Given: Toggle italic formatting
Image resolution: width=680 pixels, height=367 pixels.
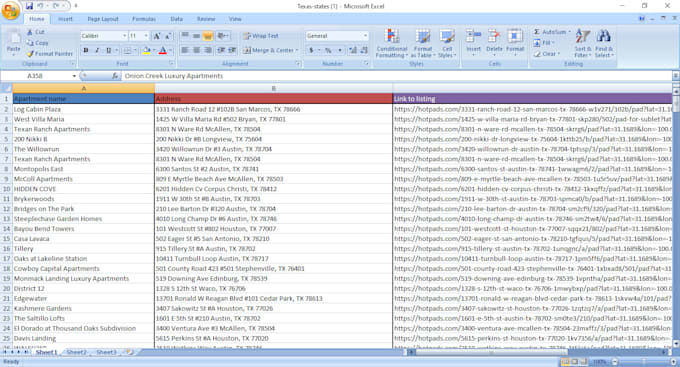Looking at the screenshot, I should pos(97,50).
